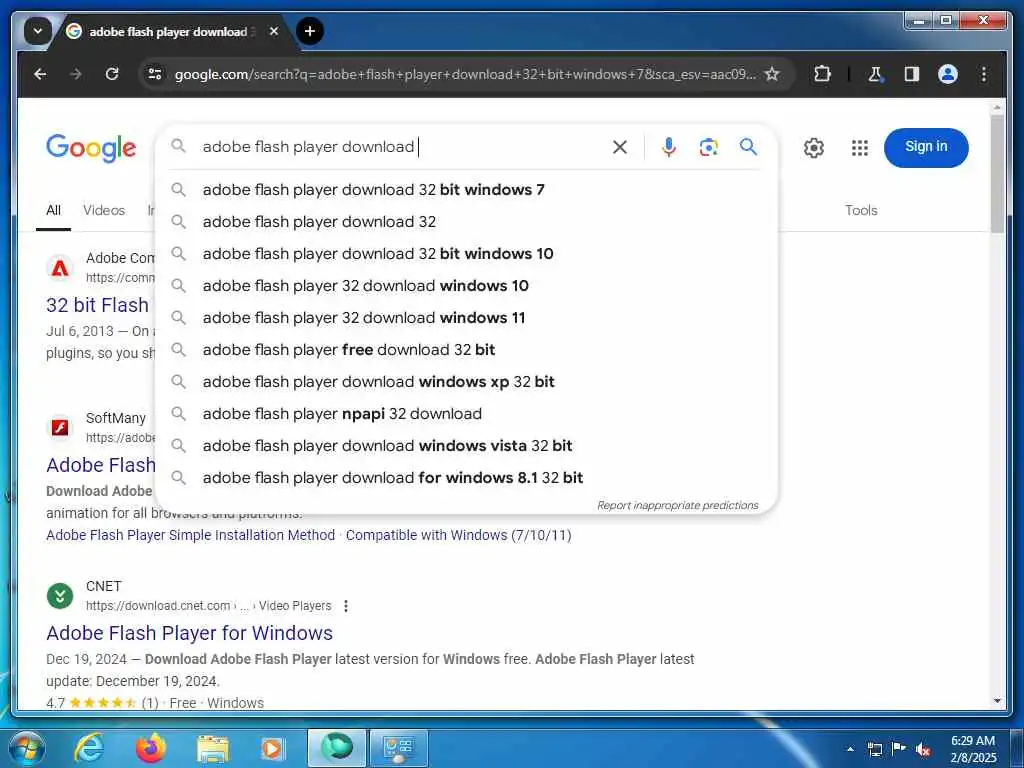Pick suggestion 'free download 32 bit'
This screenshot has height=768, width=1024.
[467, 349]
